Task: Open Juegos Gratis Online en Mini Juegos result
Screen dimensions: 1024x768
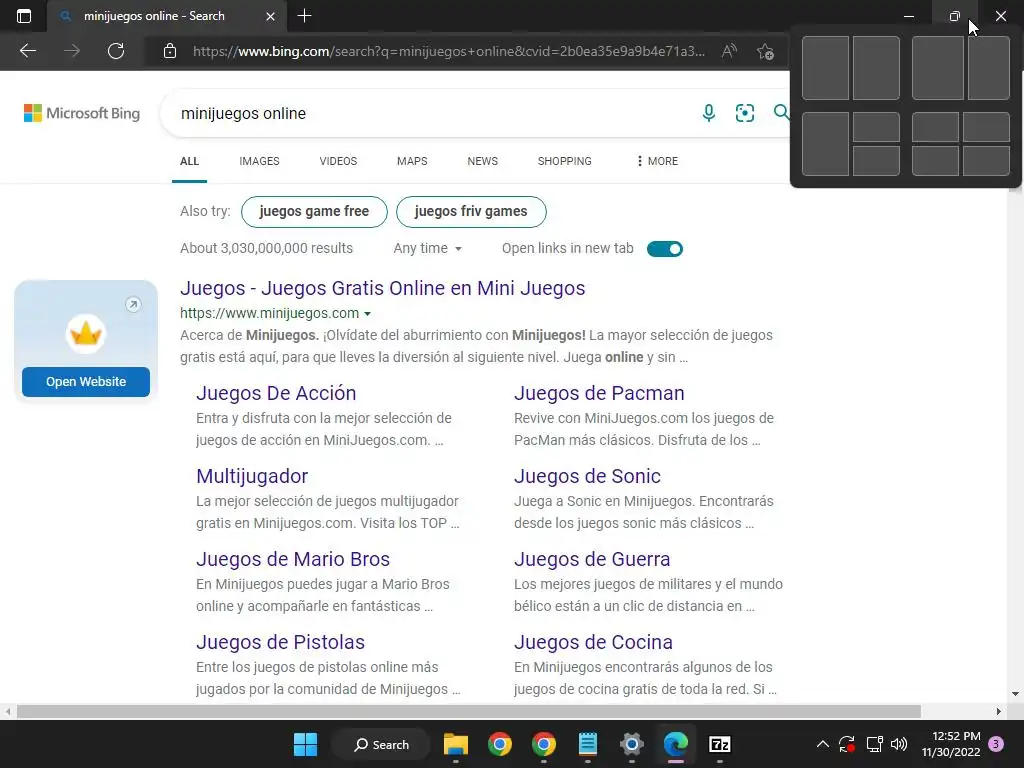Action: (383, 288)
